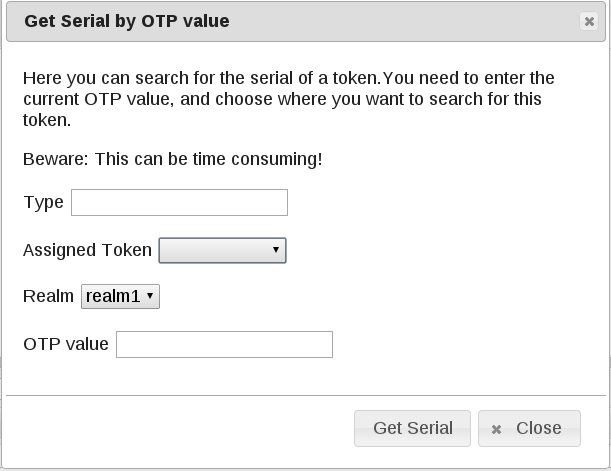611x471 pixels.
Task: Open the Assigned Token dropdown
Action: point(222,250)
